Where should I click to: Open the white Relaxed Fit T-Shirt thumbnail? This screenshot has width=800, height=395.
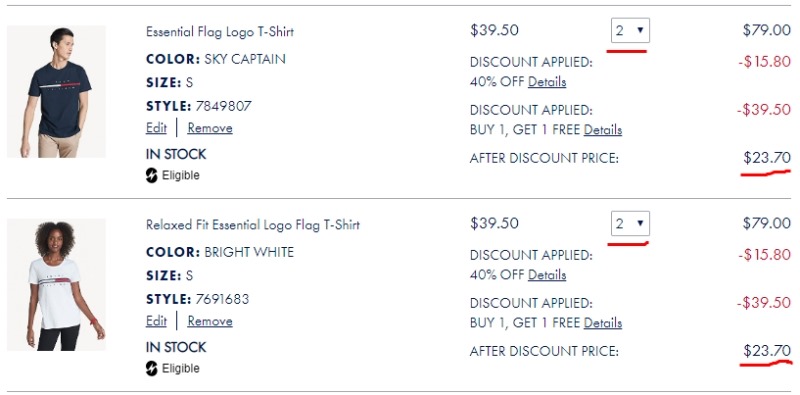56,285
